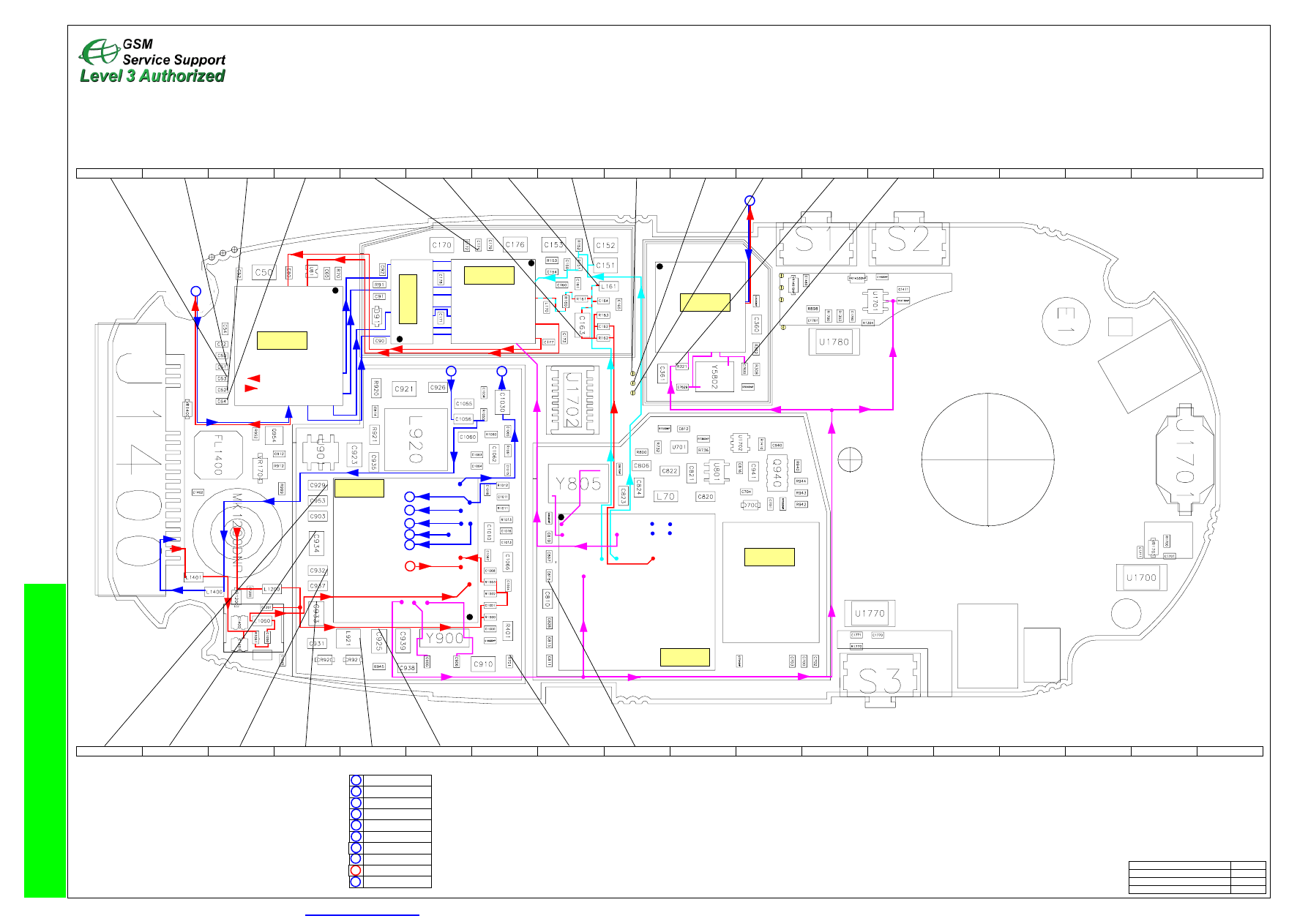Click the large crosshair circle on the board
This screenshot has height=924, width=1308.
click(x=987, y=459)
